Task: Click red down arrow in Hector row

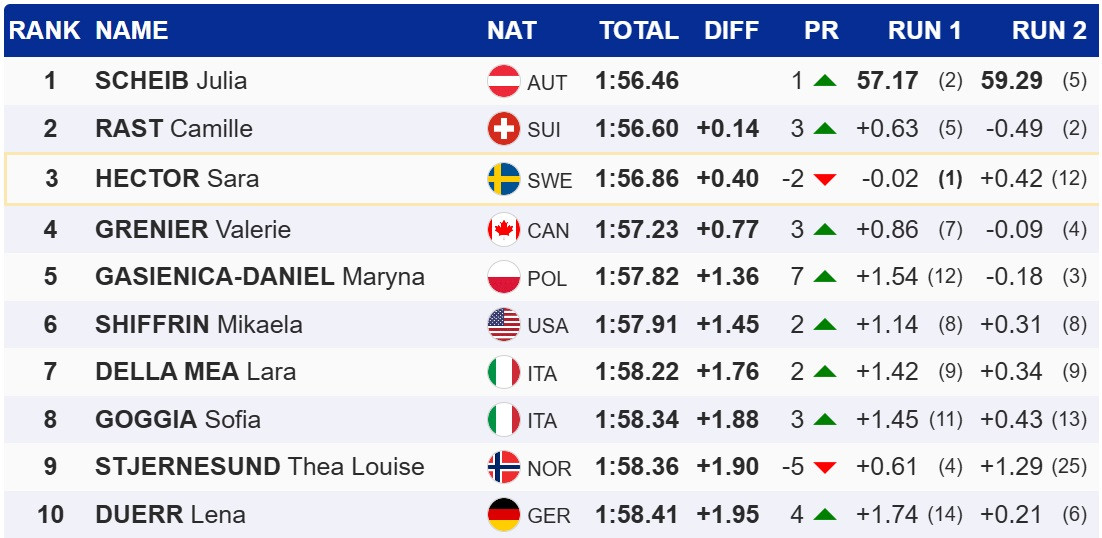Action: tap(824, 180)
